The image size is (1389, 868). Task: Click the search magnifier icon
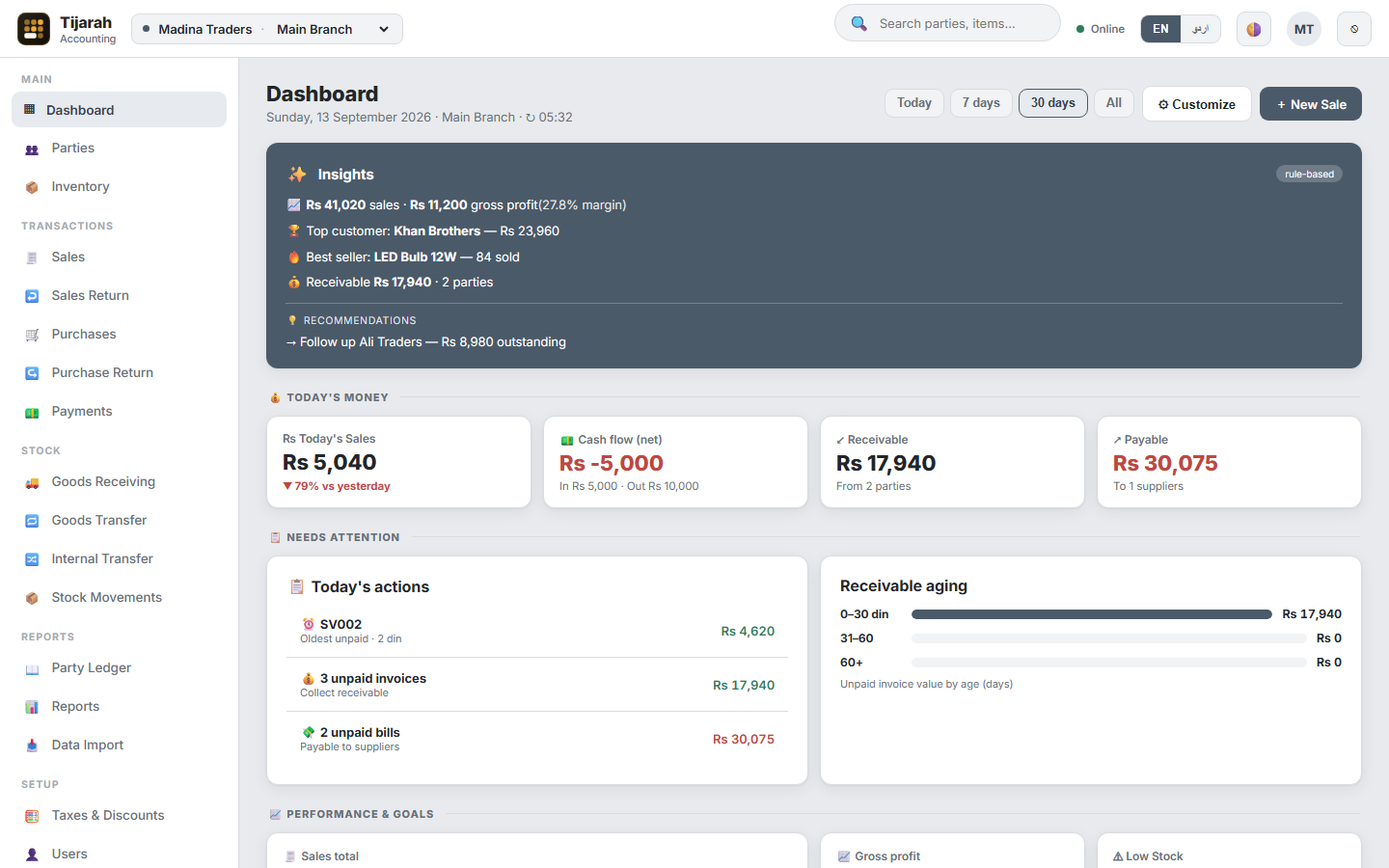[x=858, y=23]
